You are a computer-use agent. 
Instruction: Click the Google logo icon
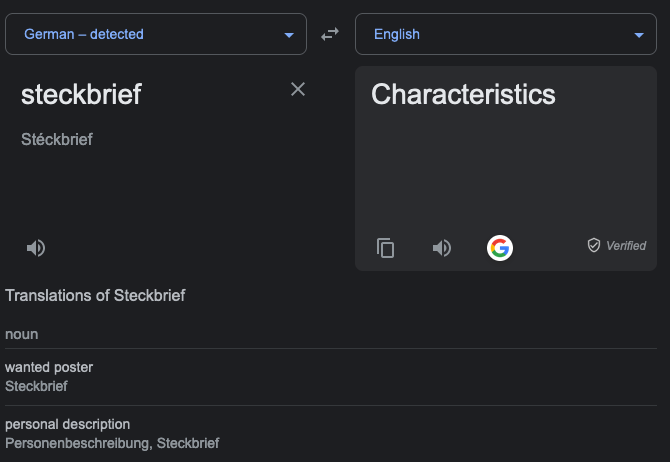pyautogui.click(x=500, y=248)
